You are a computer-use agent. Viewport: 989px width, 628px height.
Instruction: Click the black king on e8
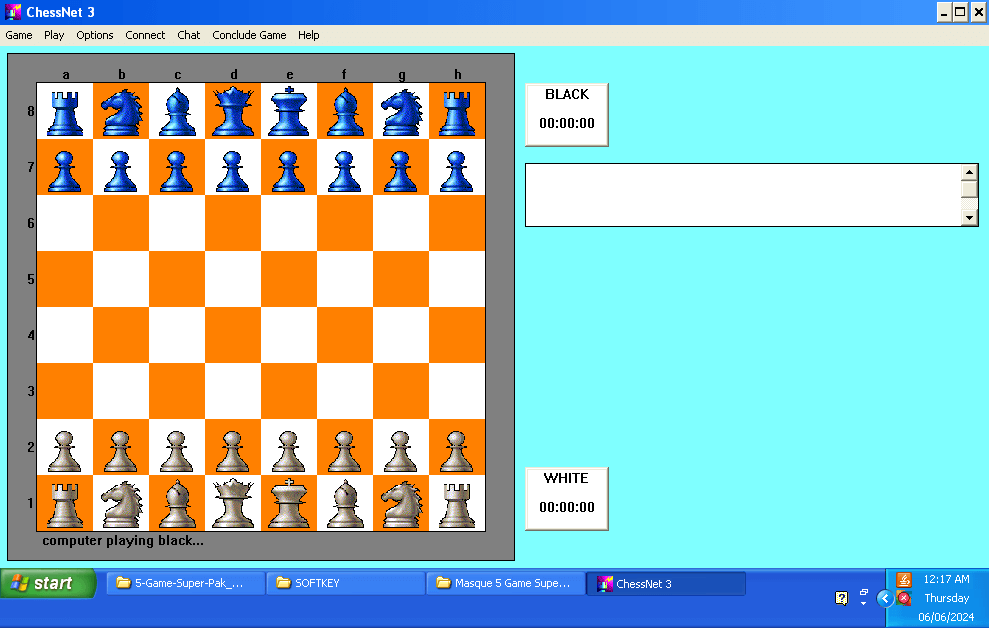tap(289, 111)
